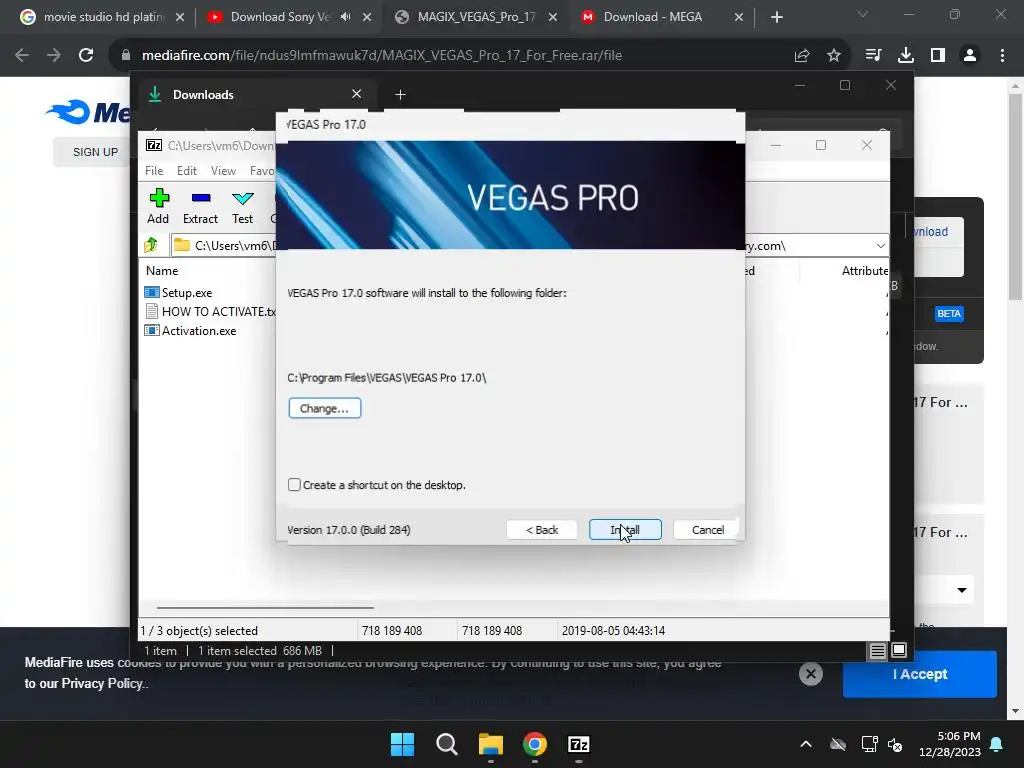Viewport: 1024px width, 768px height.
Task: Open Chrome tab search chevron
Action: (863, 14)
